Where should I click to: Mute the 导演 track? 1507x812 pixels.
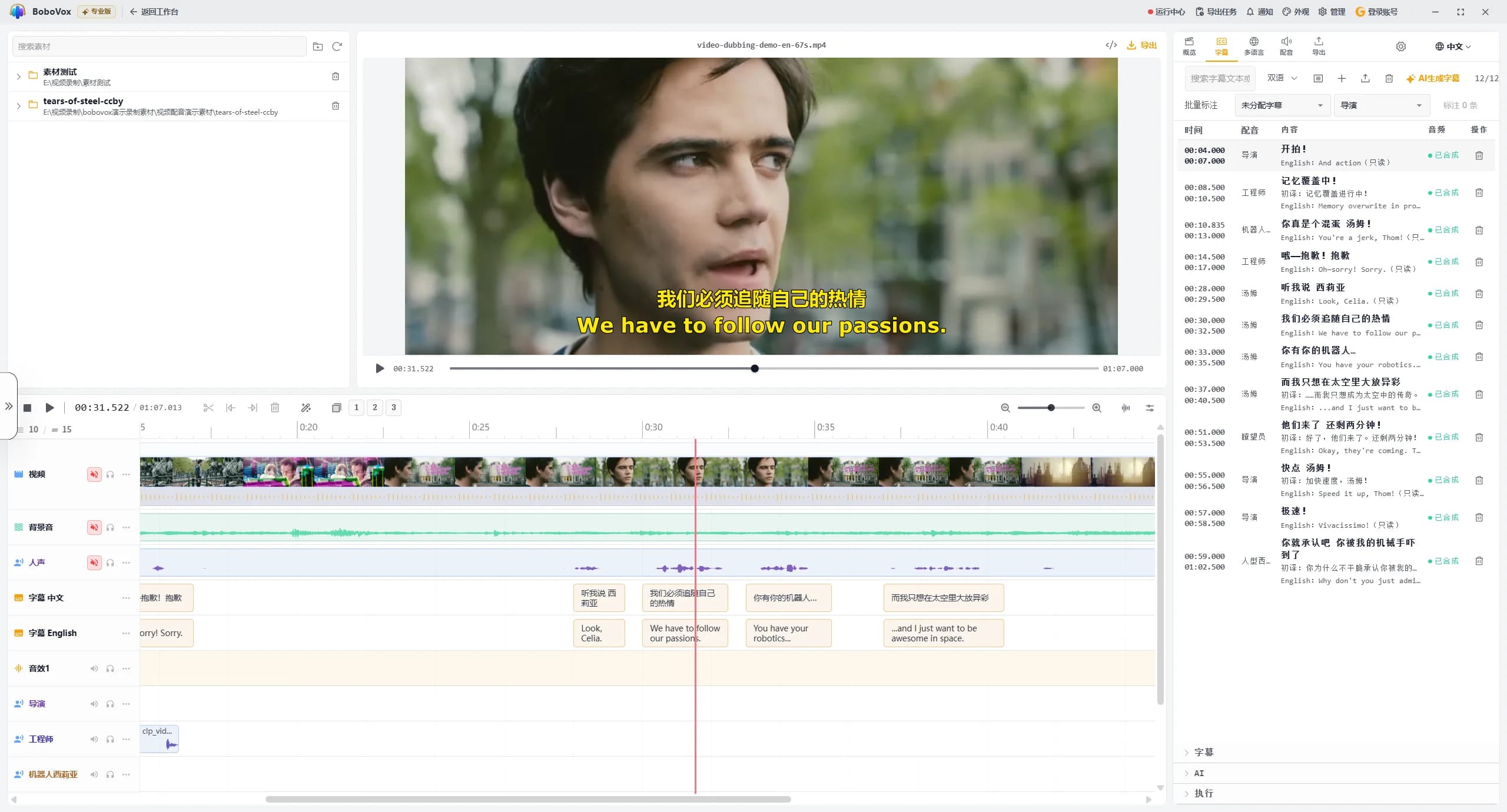pyautogui.click(x=94, y=704)
